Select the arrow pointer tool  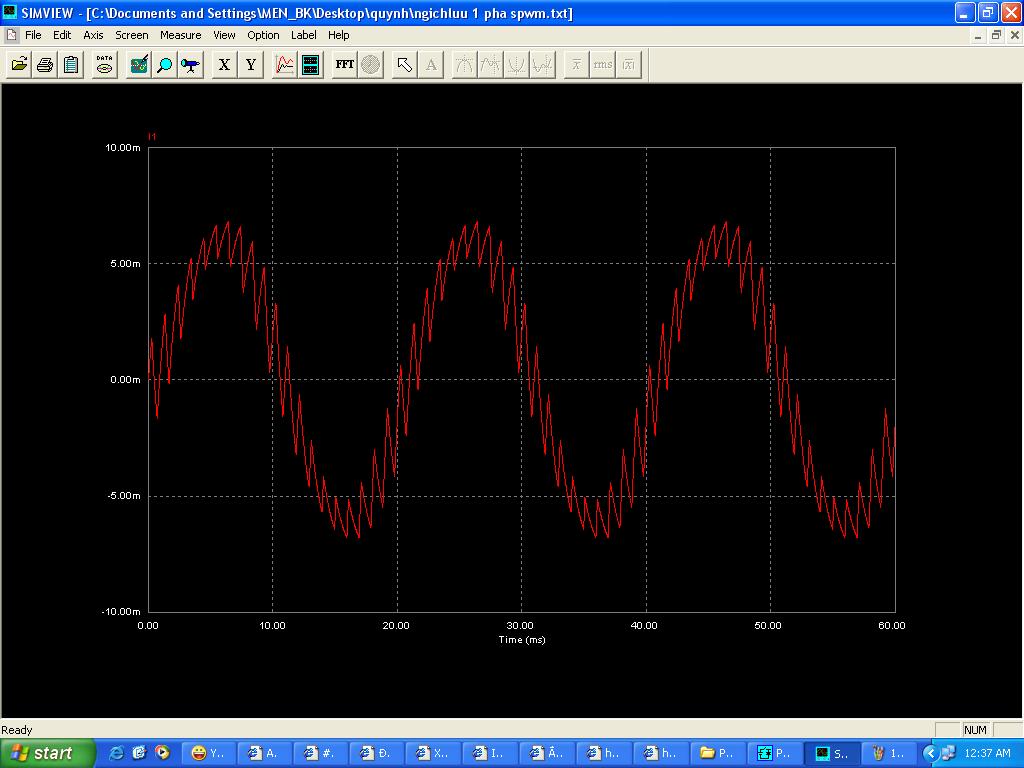coord(404,65)
